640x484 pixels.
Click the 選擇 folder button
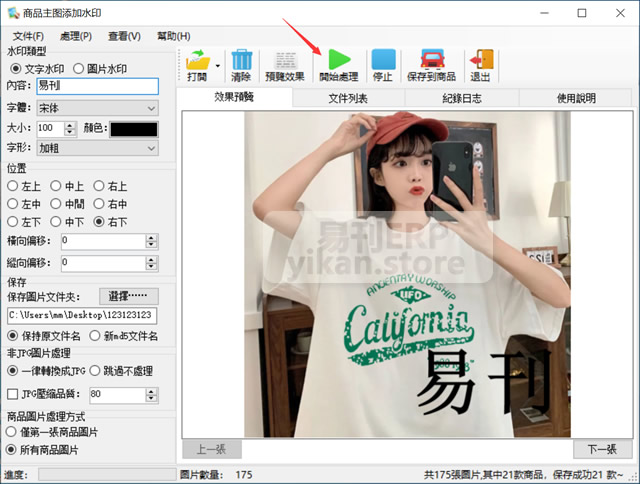(x=129, y=296)
